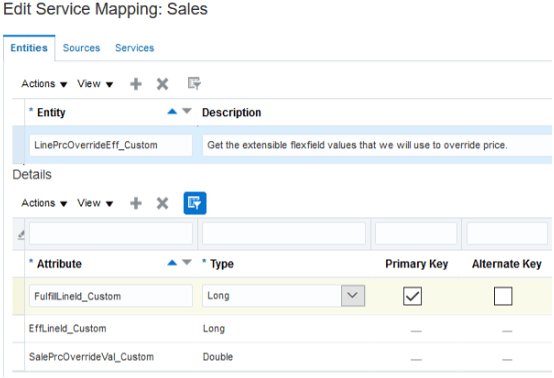The height and width of the screenshot is (378, 554).
Task: Click the Attribute filter box
Action: click(111, 233)
